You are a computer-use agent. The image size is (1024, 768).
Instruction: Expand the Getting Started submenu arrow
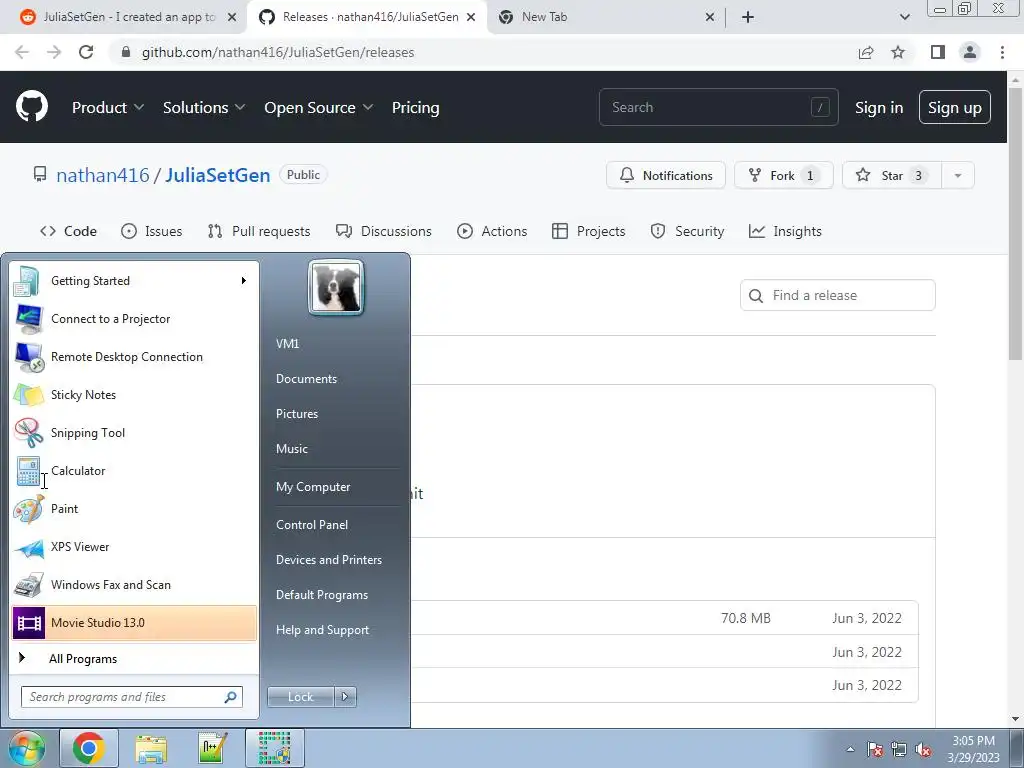(x=244, y=281)
